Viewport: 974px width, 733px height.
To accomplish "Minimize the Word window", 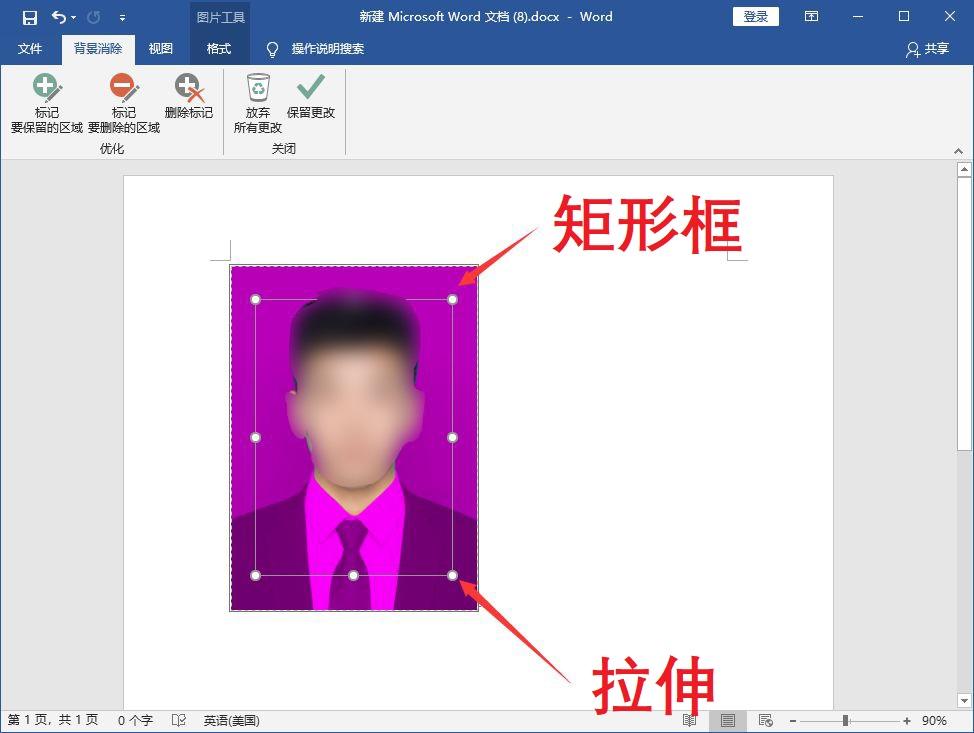I will [858, 17].
